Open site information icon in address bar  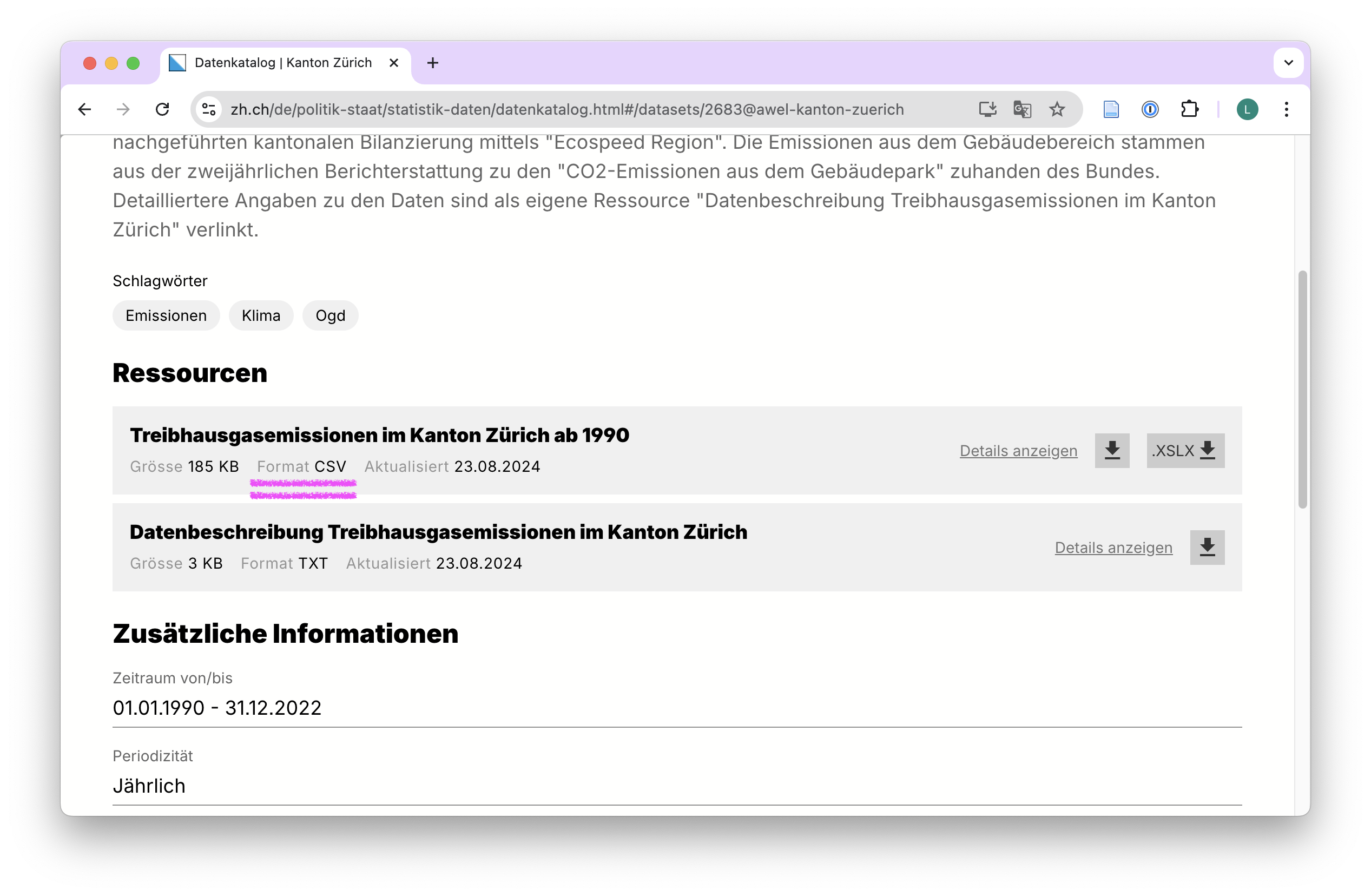coord(208,109)
